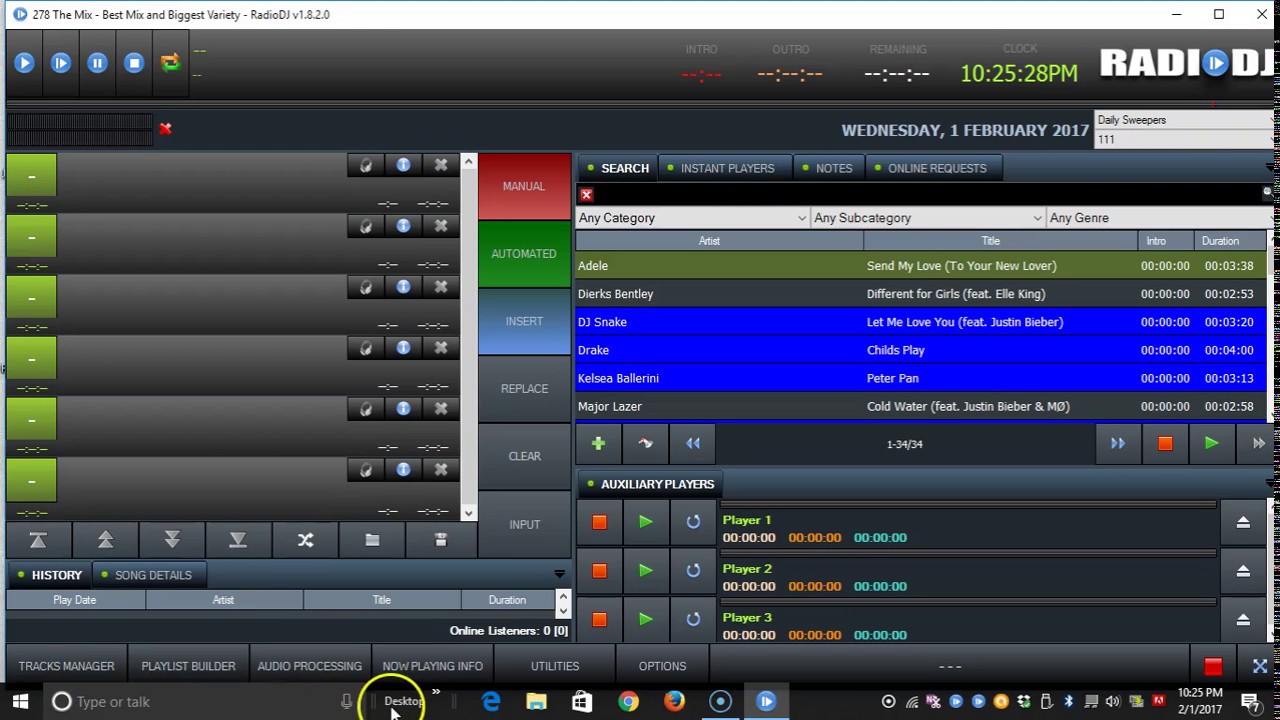
Task: Go to next search results page
Action: (1117, 444)
